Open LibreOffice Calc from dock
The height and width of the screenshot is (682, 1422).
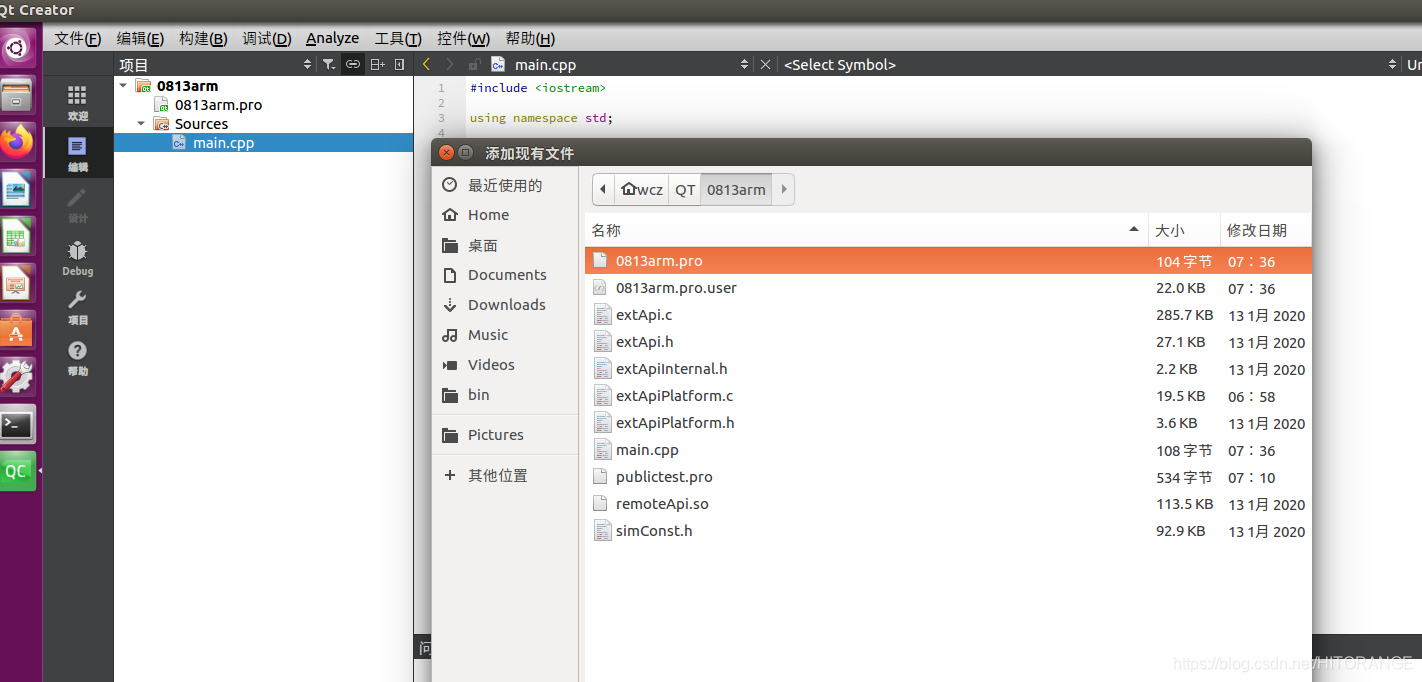pyautogui.click(x=17, y=236)
